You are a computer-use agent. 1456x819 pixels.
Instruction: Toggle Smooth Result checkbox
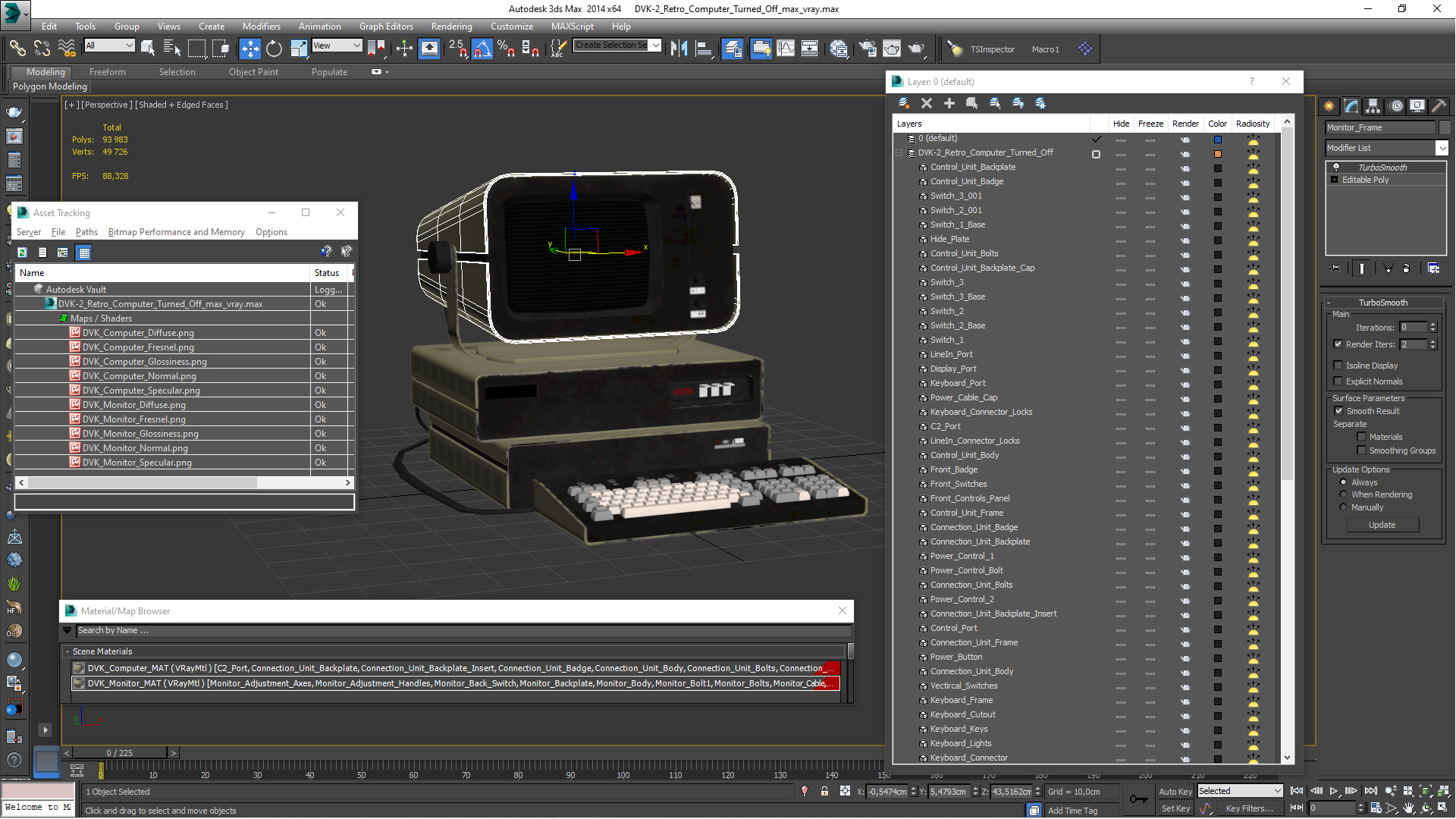[x=1338, y=411]
